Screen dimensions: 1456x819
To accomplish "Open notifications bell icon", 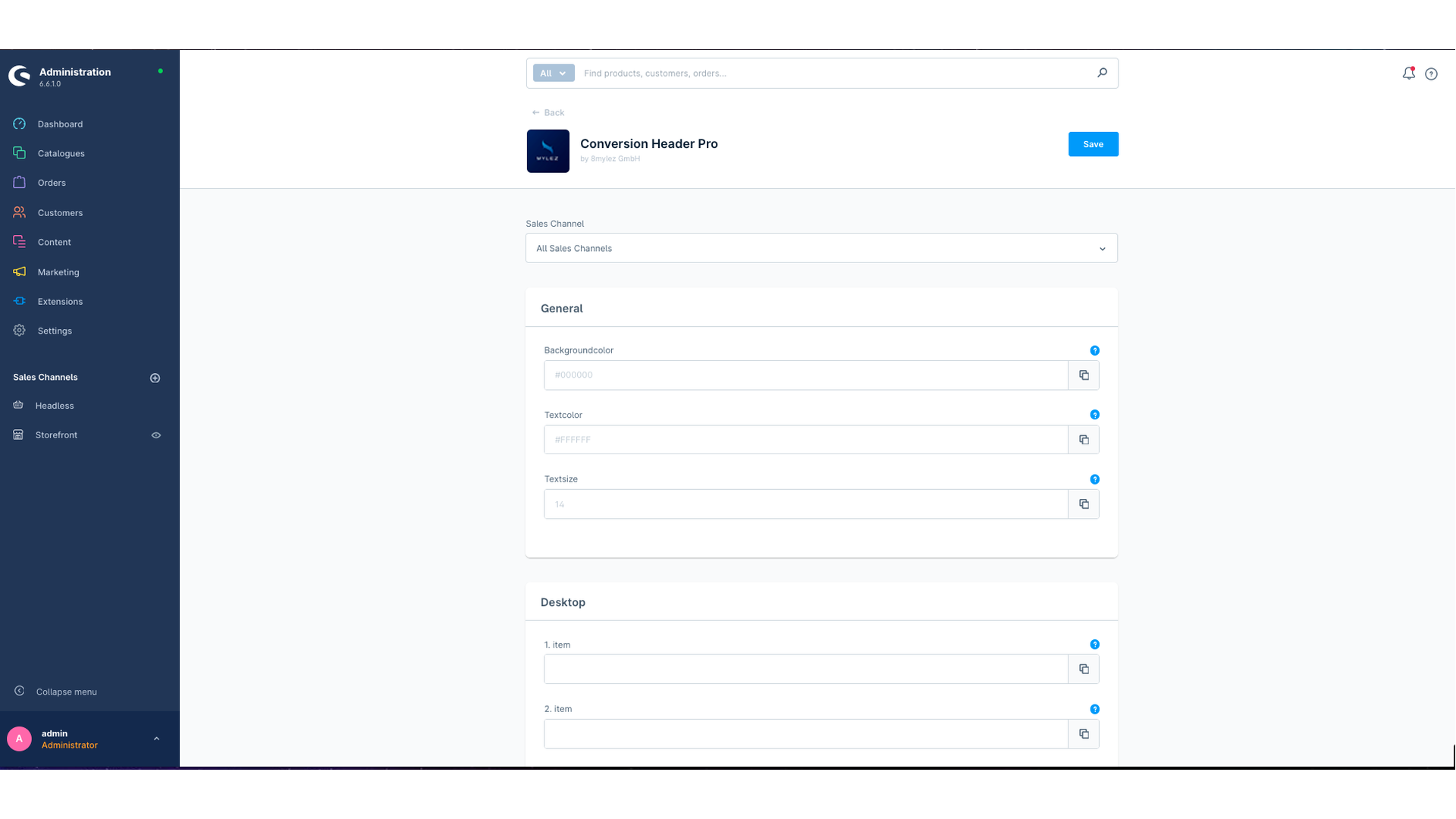I will 1408,74.
